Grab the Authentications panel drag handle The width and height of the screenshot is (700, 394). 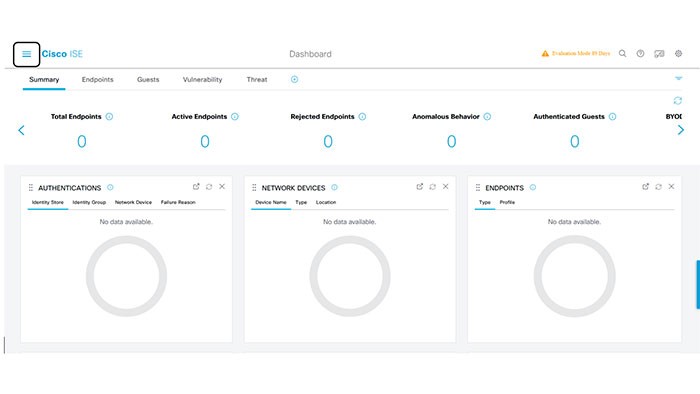[31, 188]
